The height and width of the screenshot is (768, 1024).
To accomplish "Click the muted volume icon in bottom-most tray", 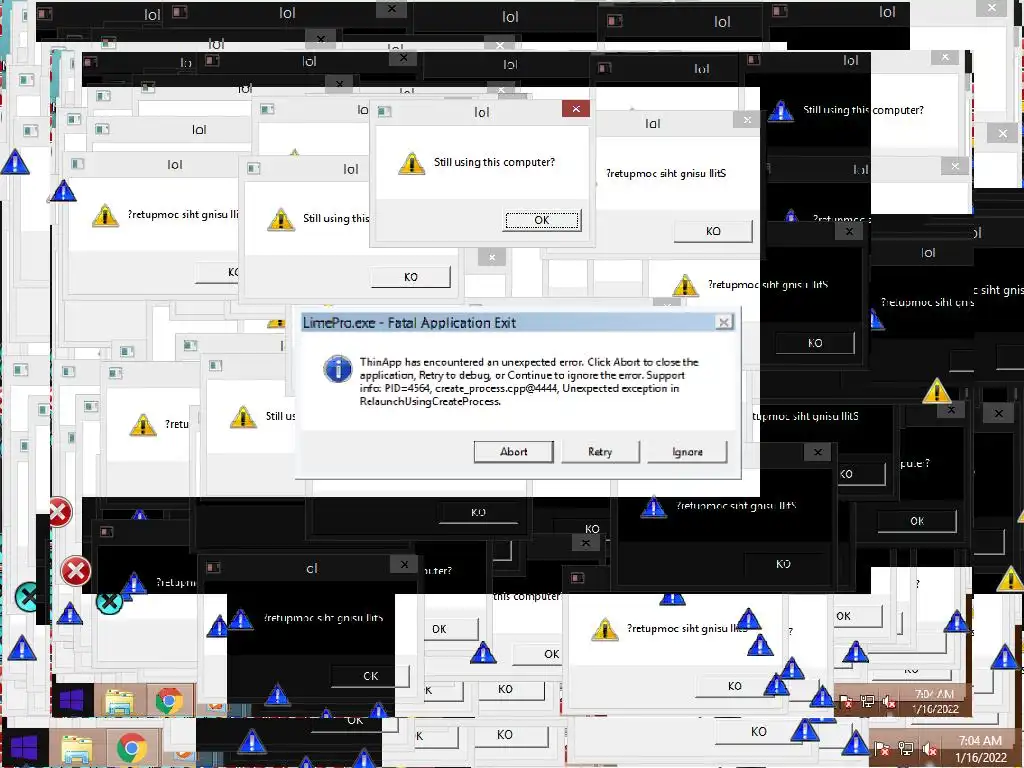I will 929,749.
